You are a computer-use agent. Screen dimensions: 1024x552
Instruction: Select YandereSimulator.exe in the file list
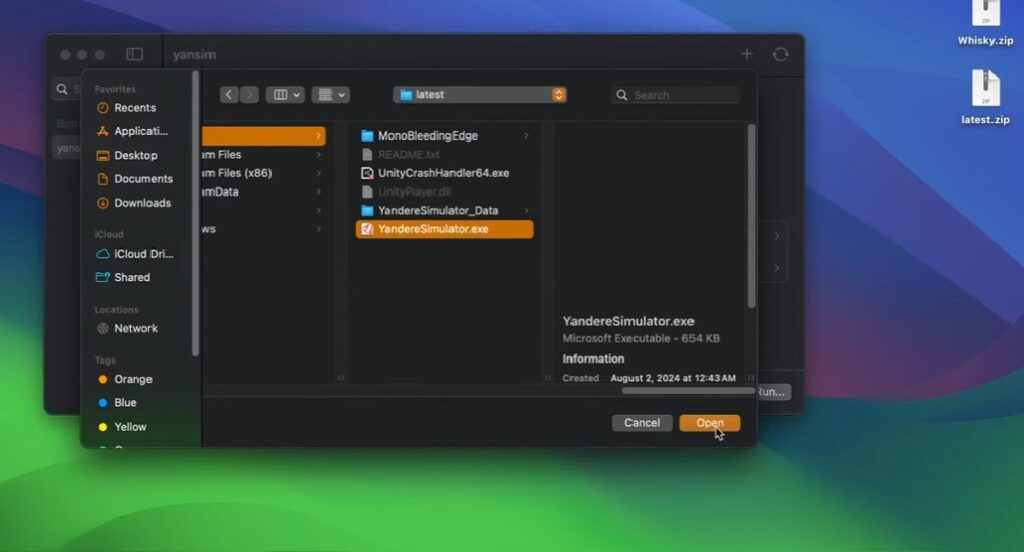pos(433,229)
